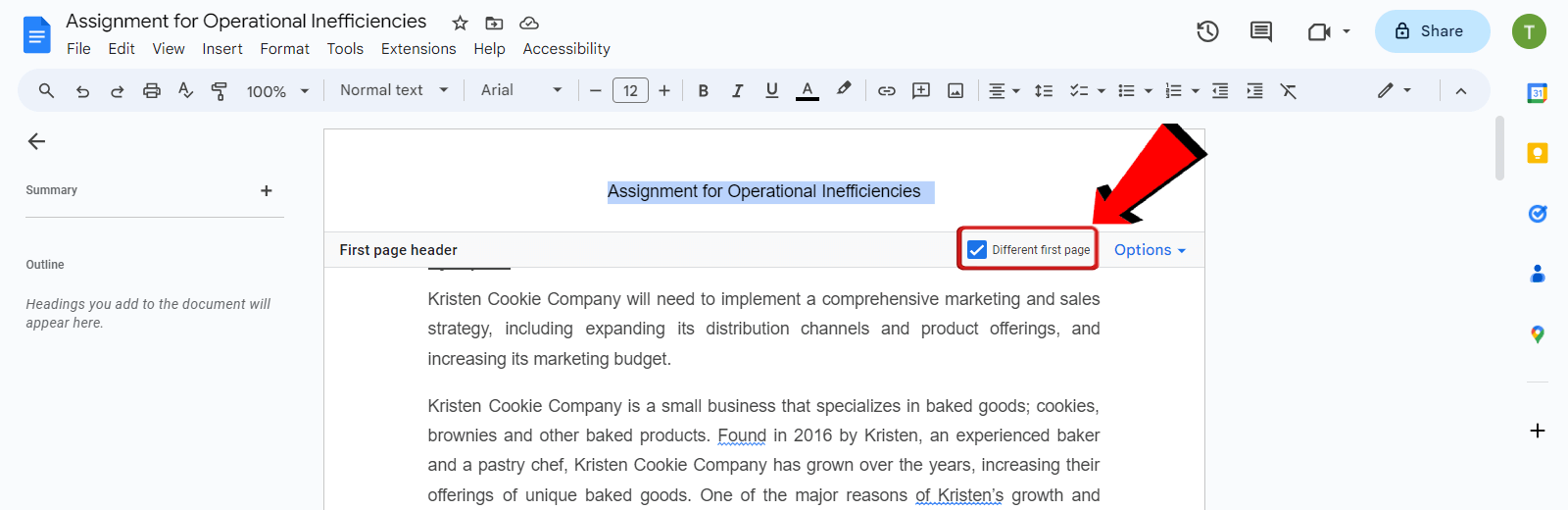Viewport: 1568px width, 510px height.
Task: Open the View menu
Action: point(169,49)
